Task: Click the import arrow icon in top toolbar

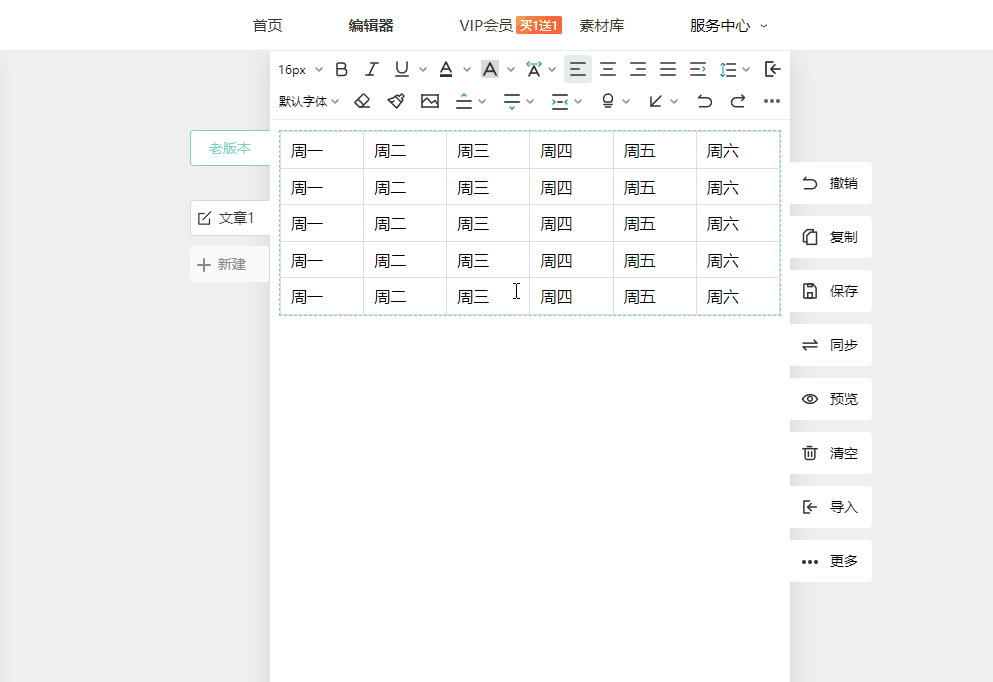Action: (773, 69)
